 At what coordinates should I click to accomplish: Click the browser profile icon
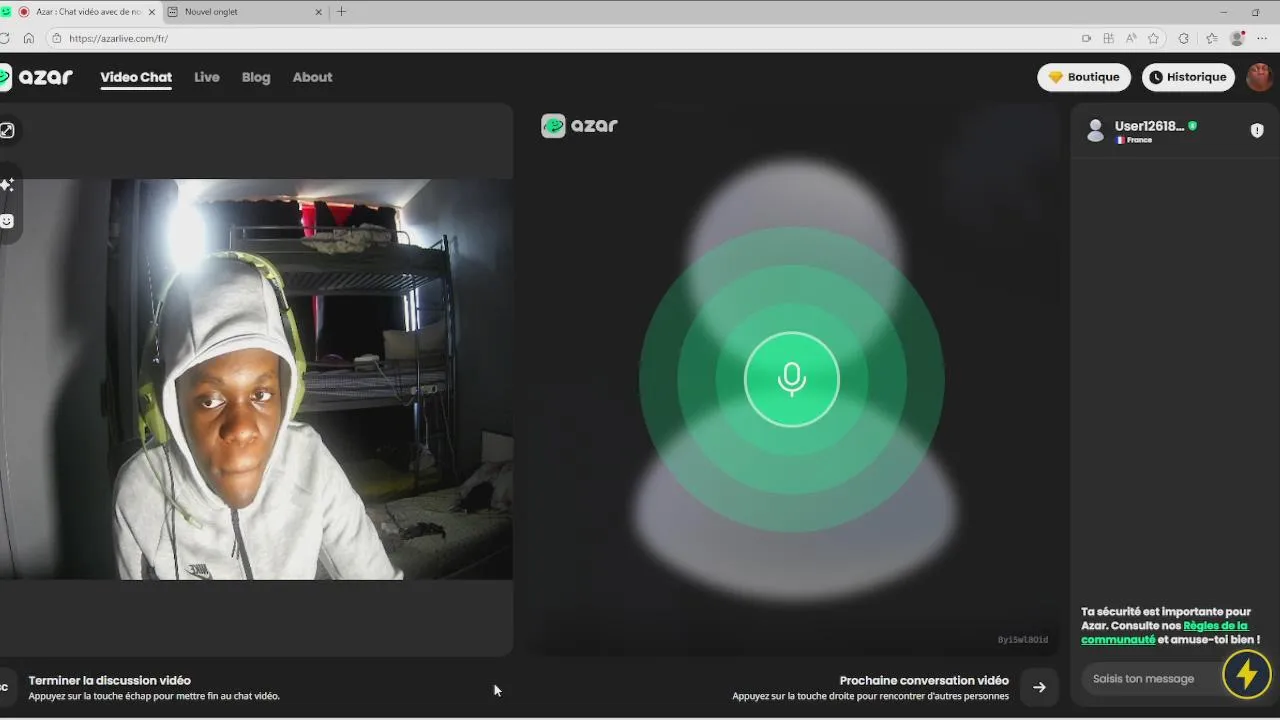[x=1237, y=38]
